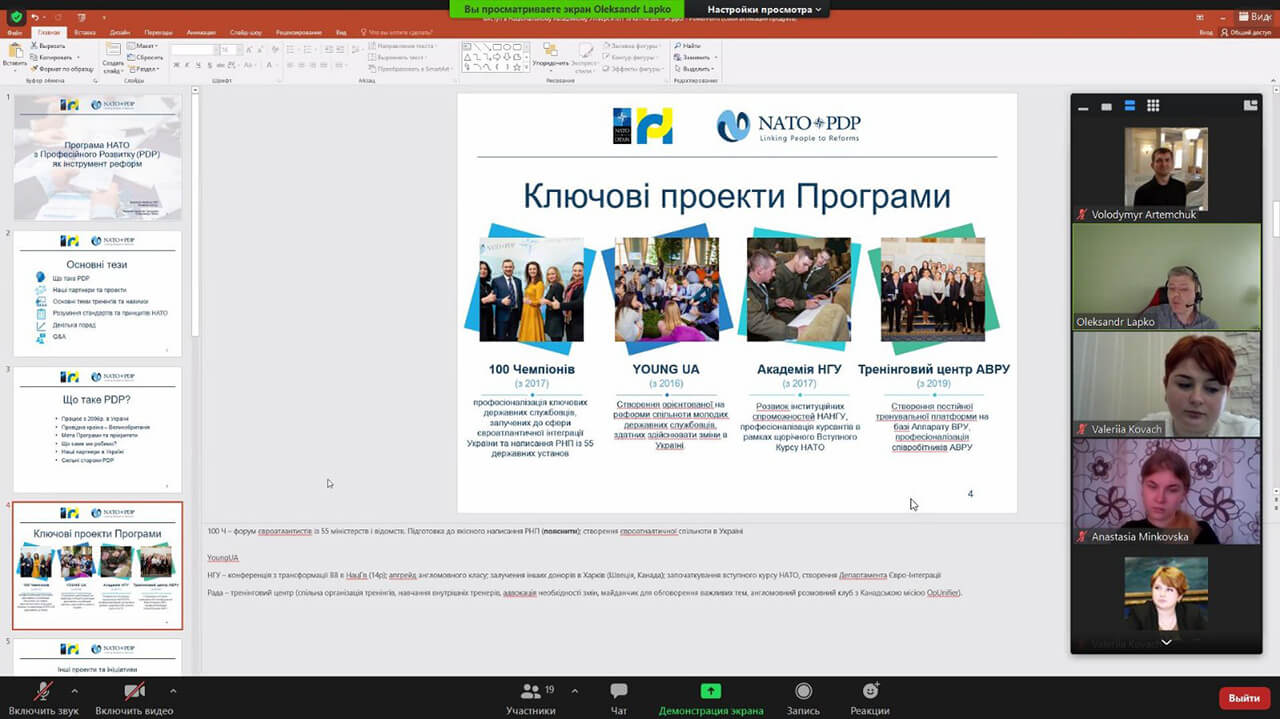
Task: Click the green Zoom encryption shield icon
Action: 16,17
